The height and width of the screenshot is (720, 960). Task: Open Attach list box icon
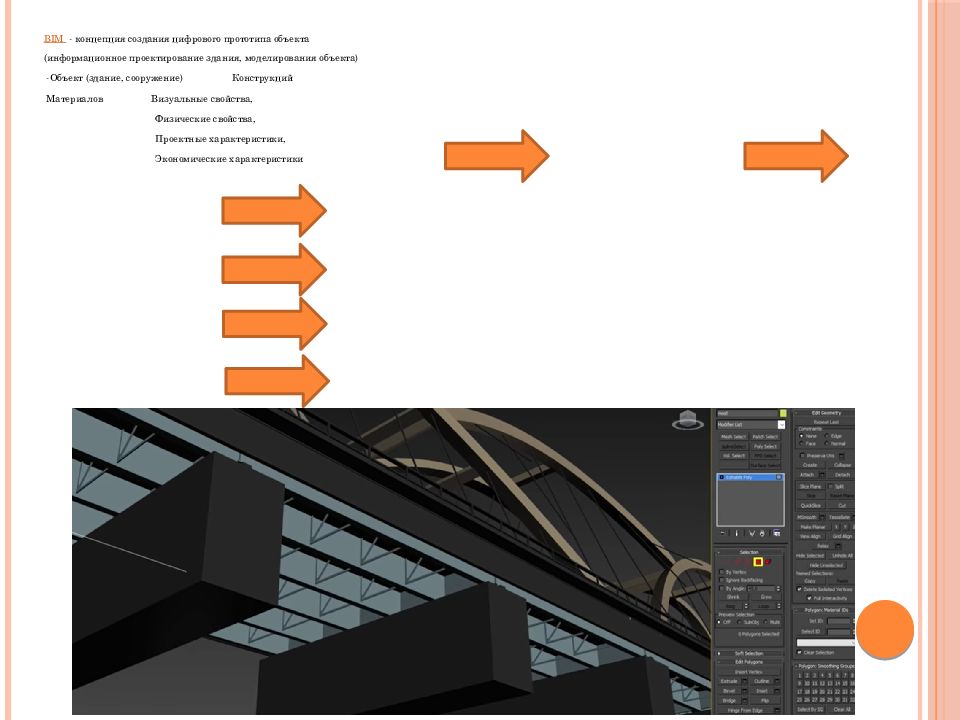(822, 474)
